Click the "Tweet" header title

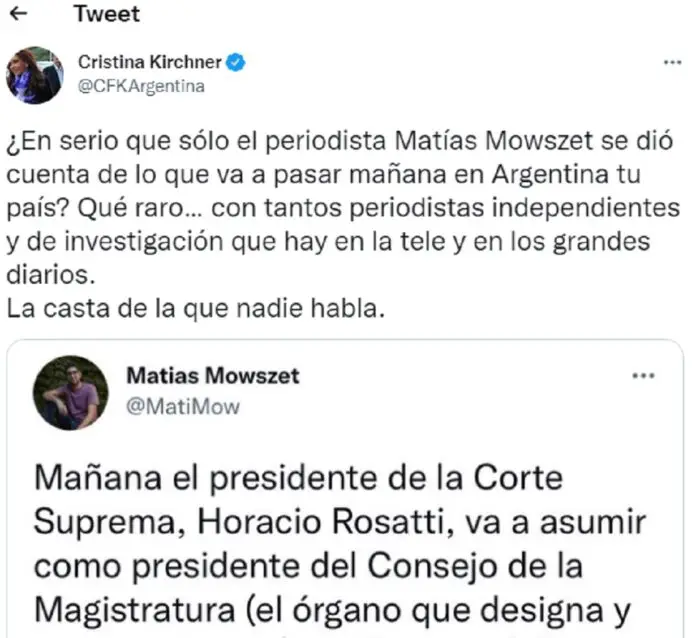(x=107, y=15)
